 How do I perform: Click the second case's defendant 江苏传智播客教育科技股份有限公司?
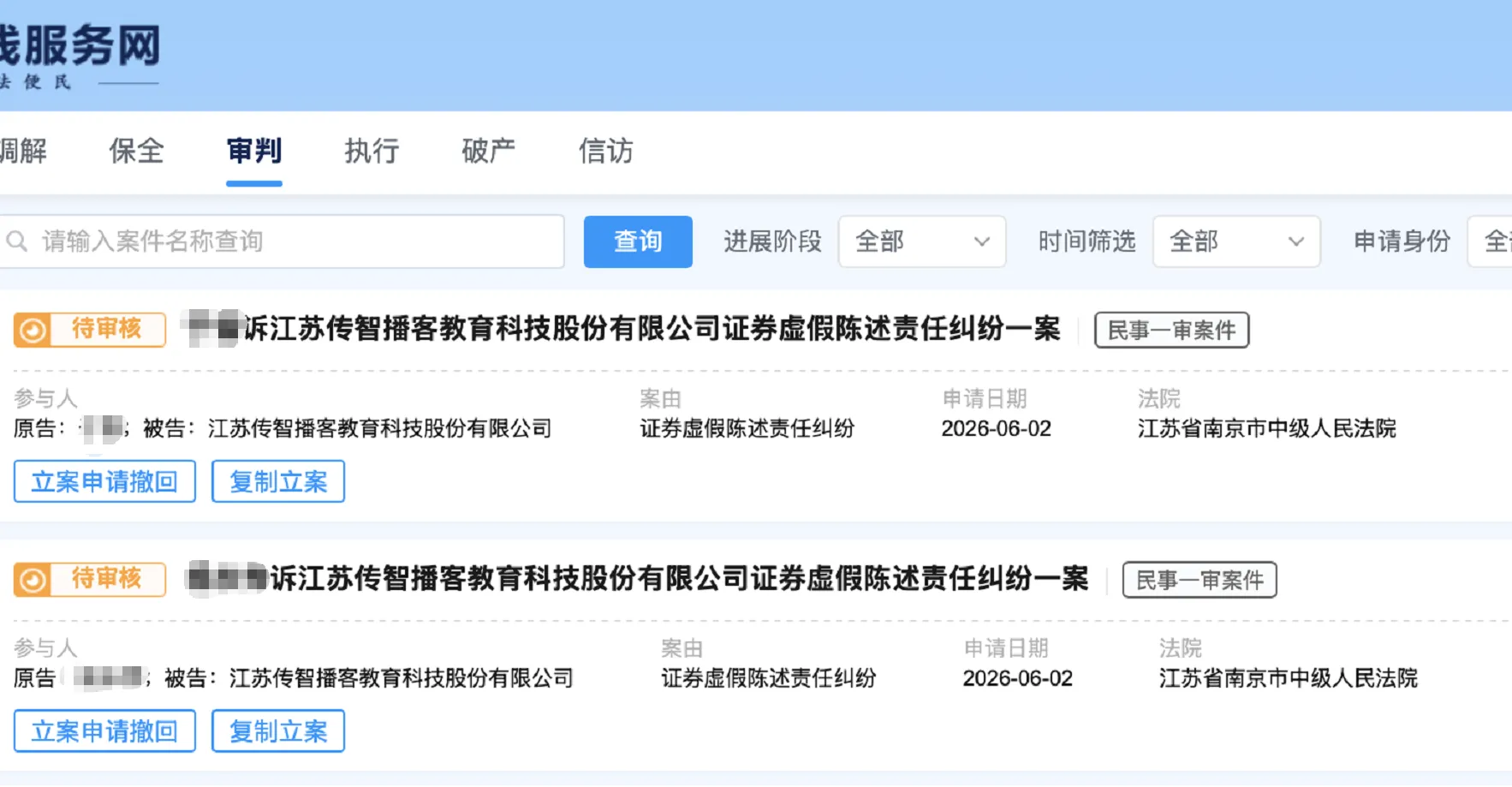pyautogui.click(x=401, y=678)
